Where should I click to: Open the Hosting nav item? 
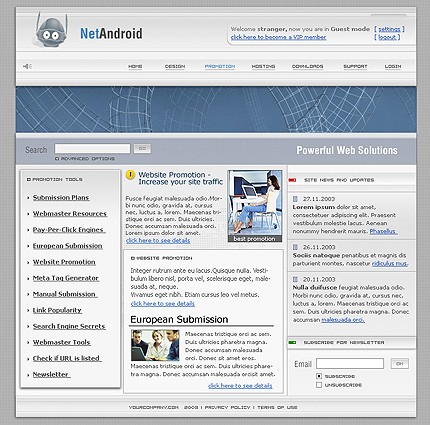(x=263, y=66)
